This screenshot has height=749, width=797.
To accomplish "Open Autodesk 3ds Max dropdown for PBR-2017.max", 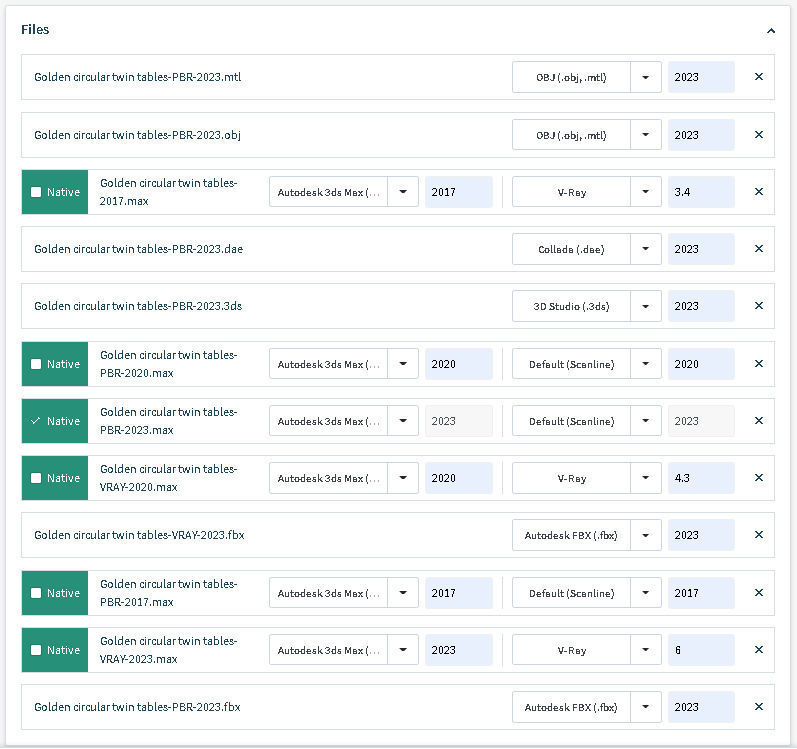I will click(x=403, y=593).
